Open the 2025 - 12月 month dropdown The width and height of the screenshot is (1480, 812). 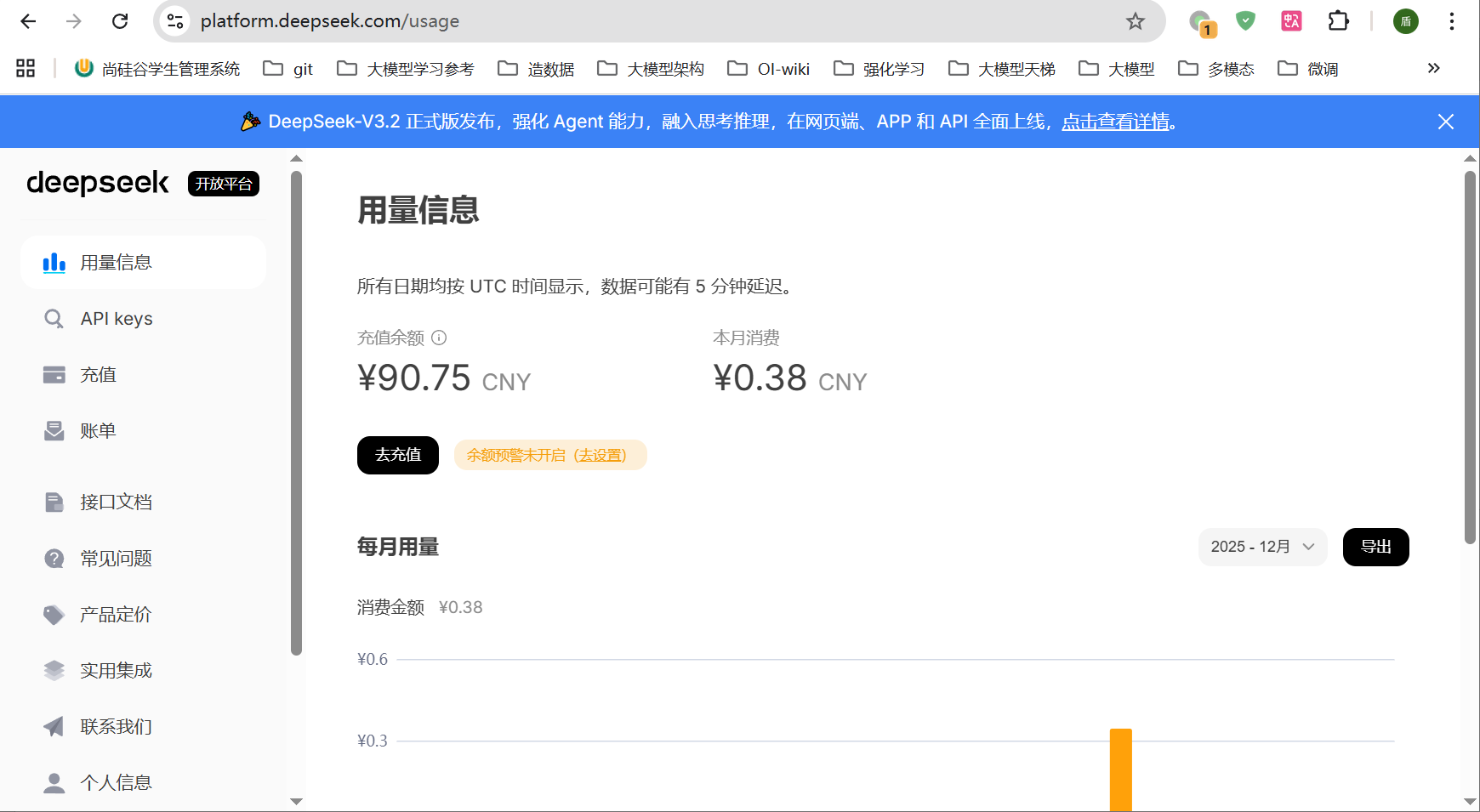point(1263,547)
